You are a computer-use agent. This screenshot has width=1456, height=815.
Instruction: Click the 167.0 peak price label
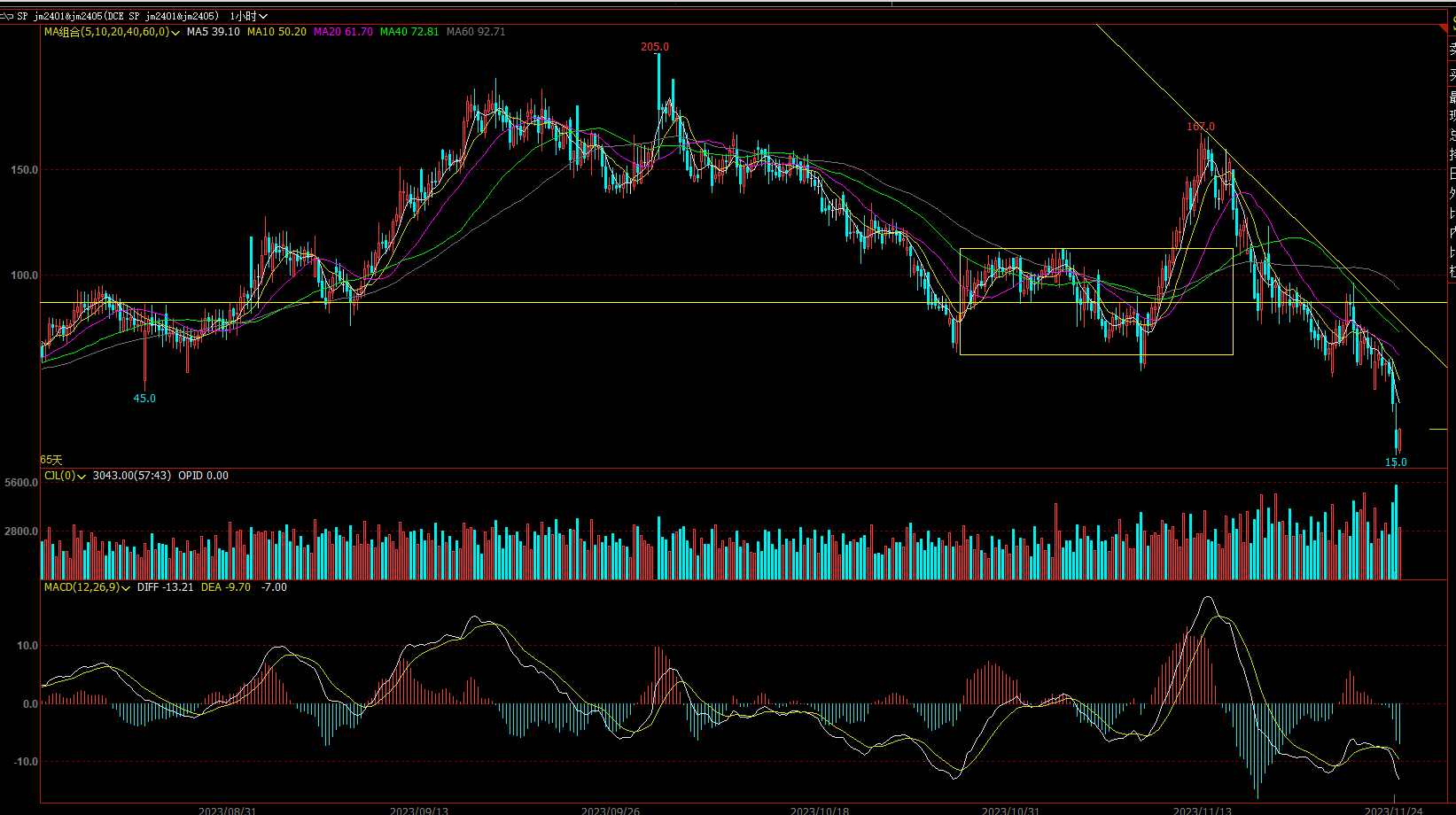tap(1201, 127)
